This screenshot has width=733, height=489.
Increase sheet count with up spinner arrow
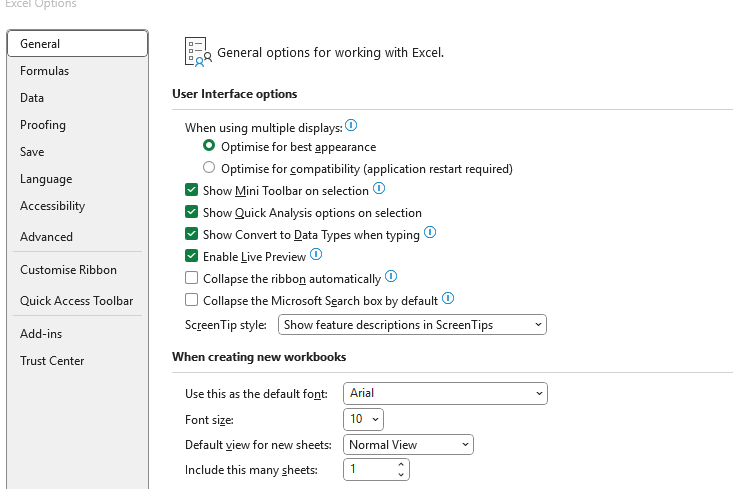point(401,464)
